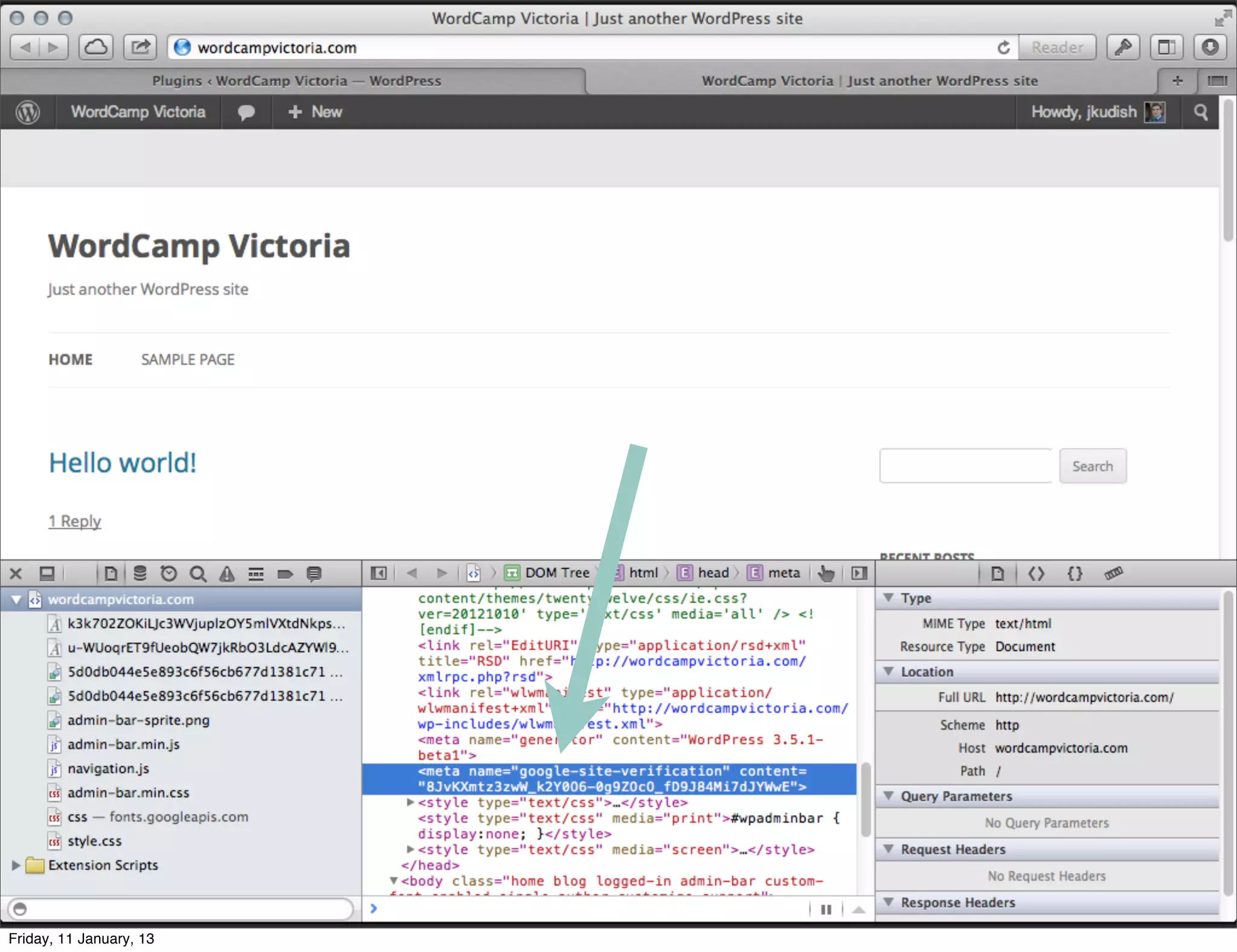This screenshot has height=952, width=1237.
Task: Collapse the Query Parameters section
Action: point(888,796)
